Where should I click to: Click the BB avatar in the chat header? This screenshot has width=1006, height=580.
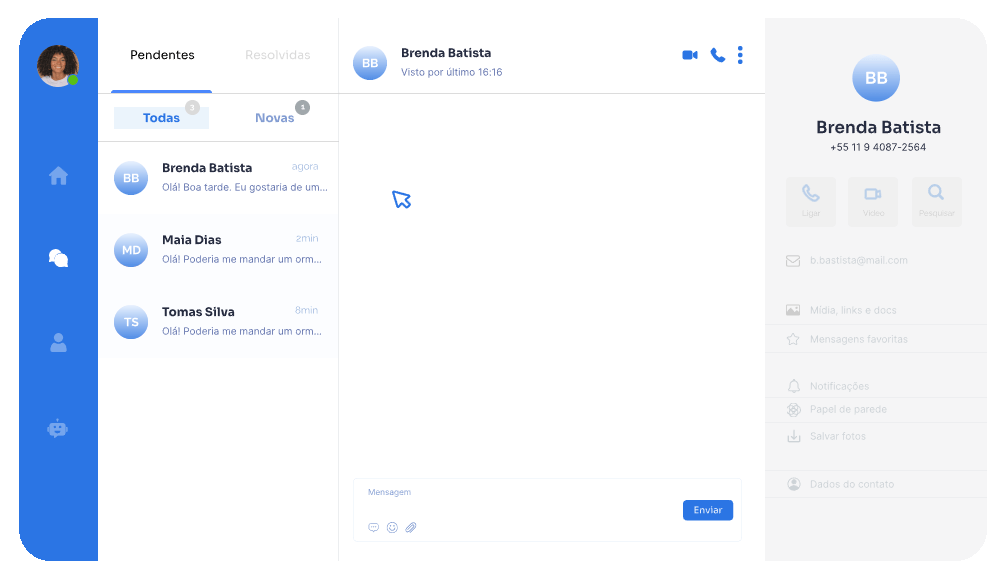(370, 63)
